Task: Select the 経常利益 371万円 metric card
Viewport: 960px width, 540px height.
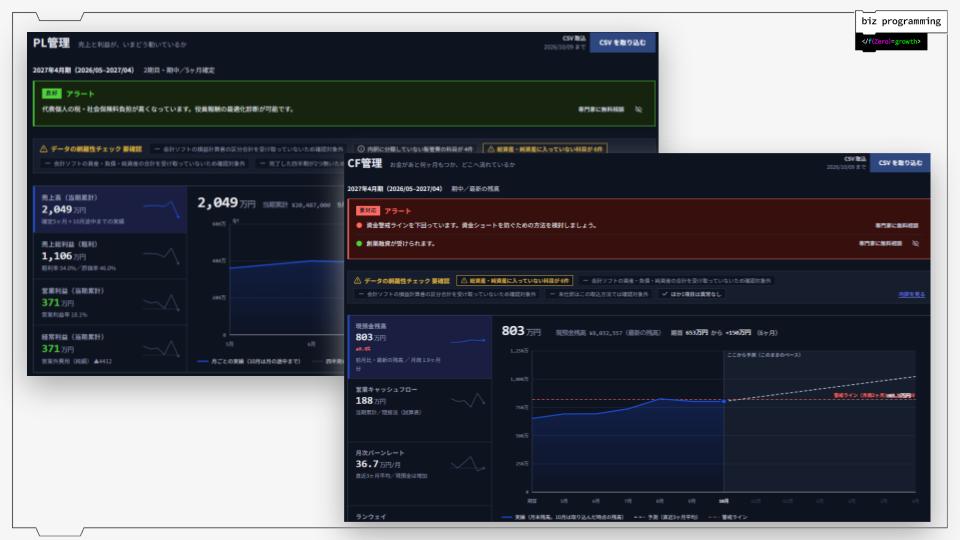Action: pos(110,348)
